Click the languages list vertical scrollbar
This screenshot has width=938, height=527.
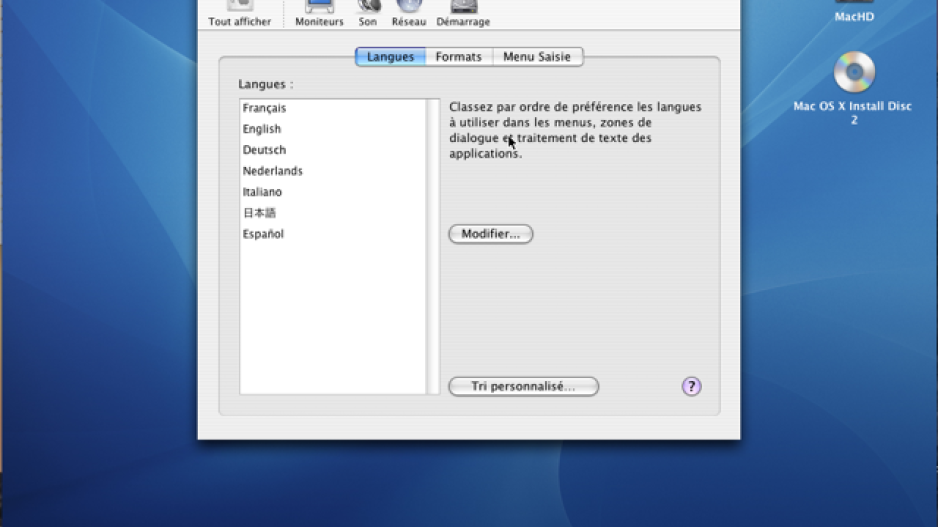coord(433,246)
